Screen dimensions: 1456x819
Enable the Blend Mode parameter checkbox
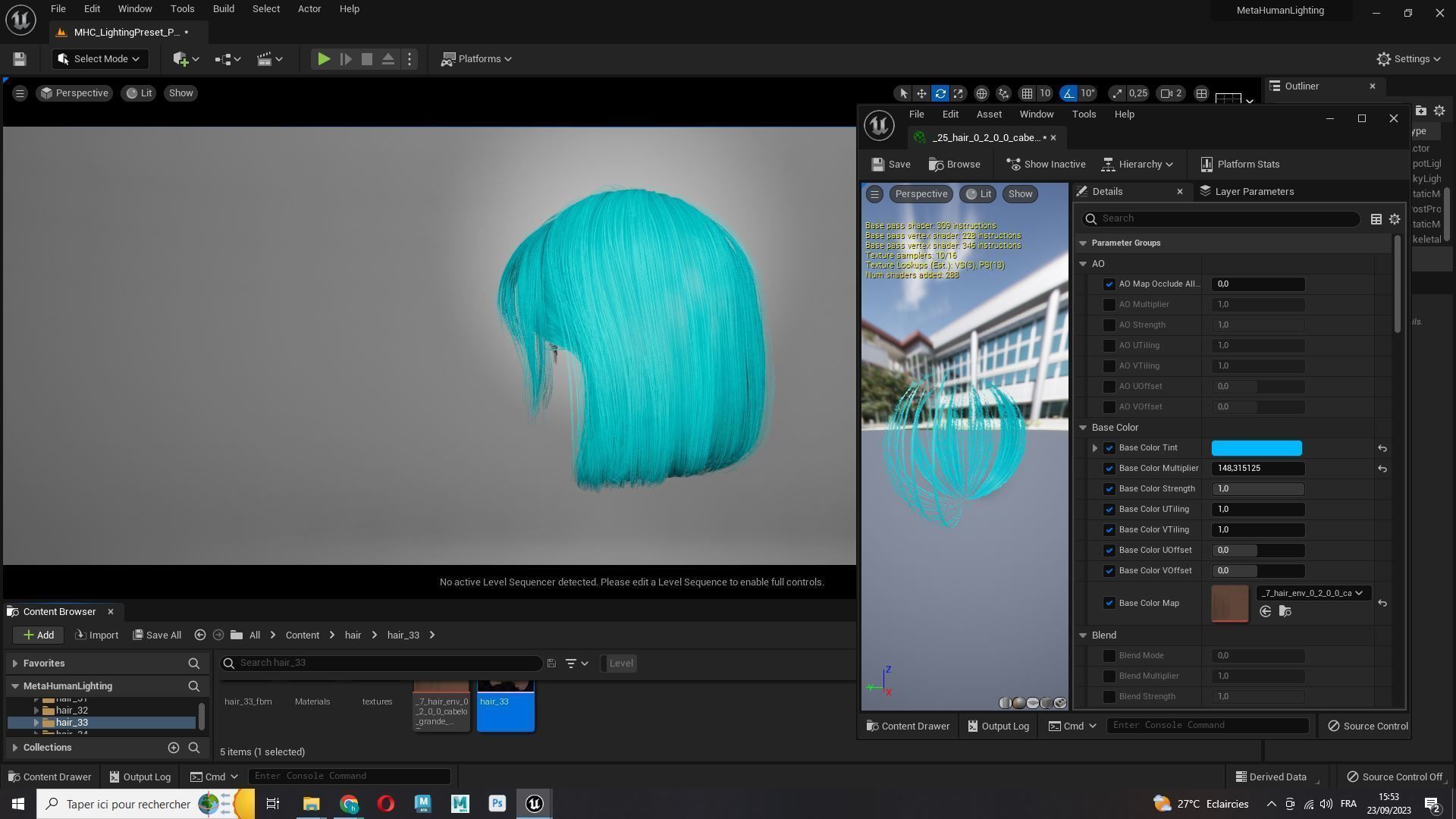(x=1109, y=656)
